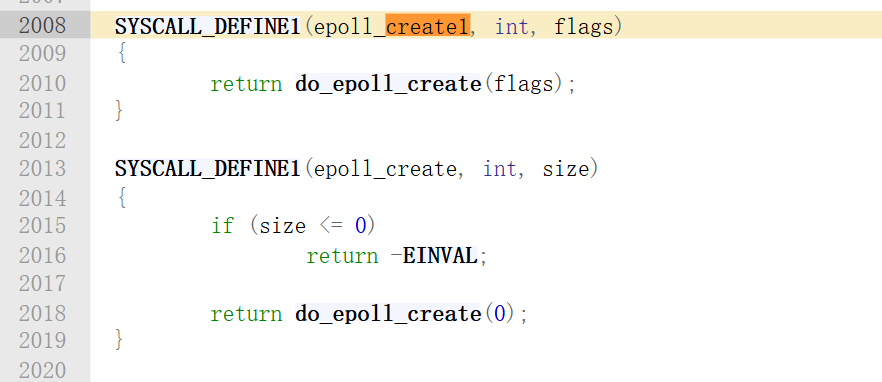Screen dimensions: 882x382
Task: Click 'epoll_create' name on line 2013
Action: coord(385,169)
